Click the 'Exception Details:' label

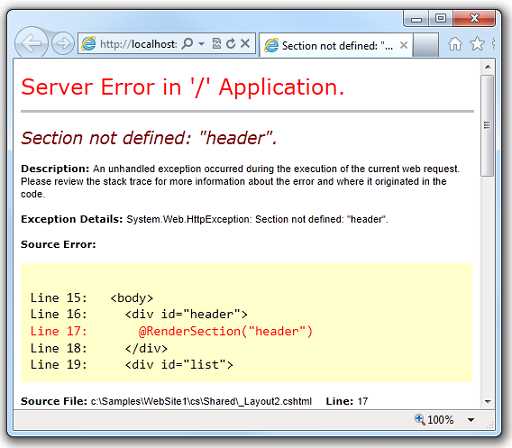[x=72, y=219]
